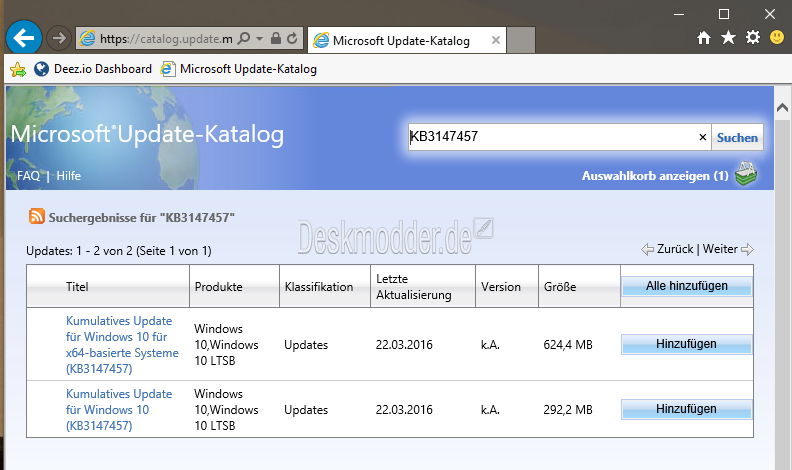Click the smiley feedback icon
This screenshot has width=792, height=470.
click(777, 37)
